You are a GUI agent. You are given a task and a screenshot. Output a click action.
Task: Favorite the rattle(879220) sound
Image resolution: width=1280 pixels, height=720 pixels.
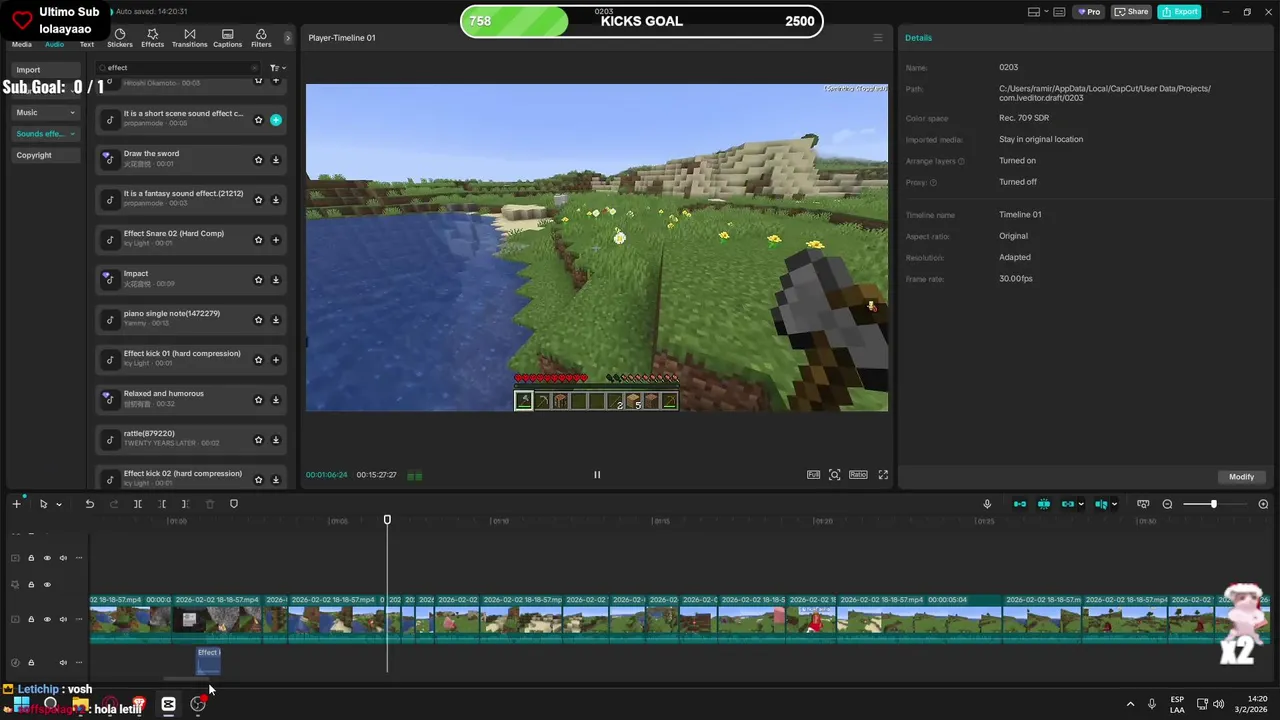pyautogui.click(x=258, y=440)
